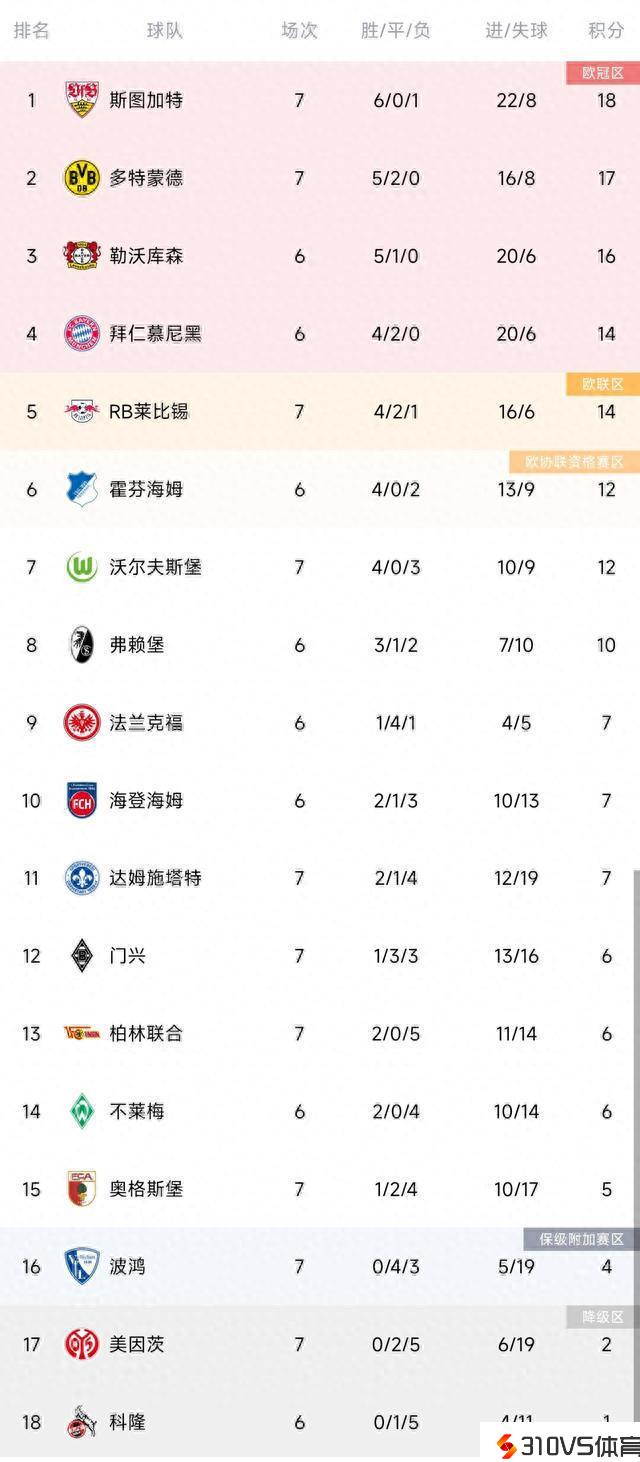This screenshot has height=1462, width=640.
Task: Click the Bayer Leverkusen crest icon
Action: tap(82, 256)
